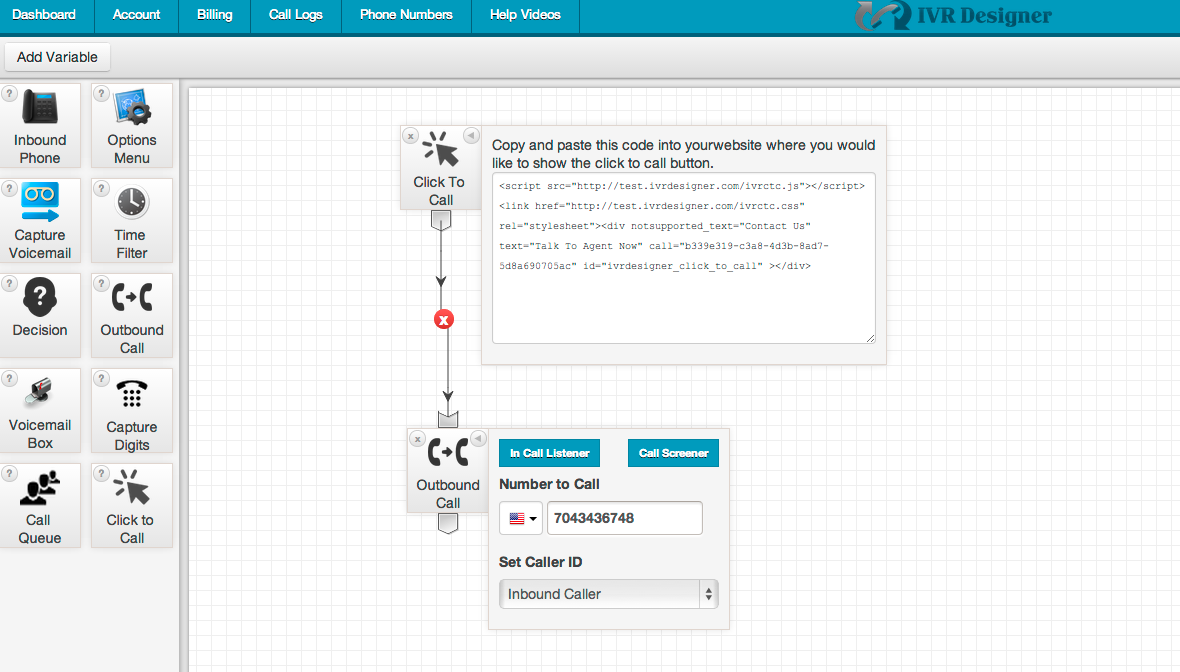Go to the Dashboard tab
1180x672 pixels.
44,15
